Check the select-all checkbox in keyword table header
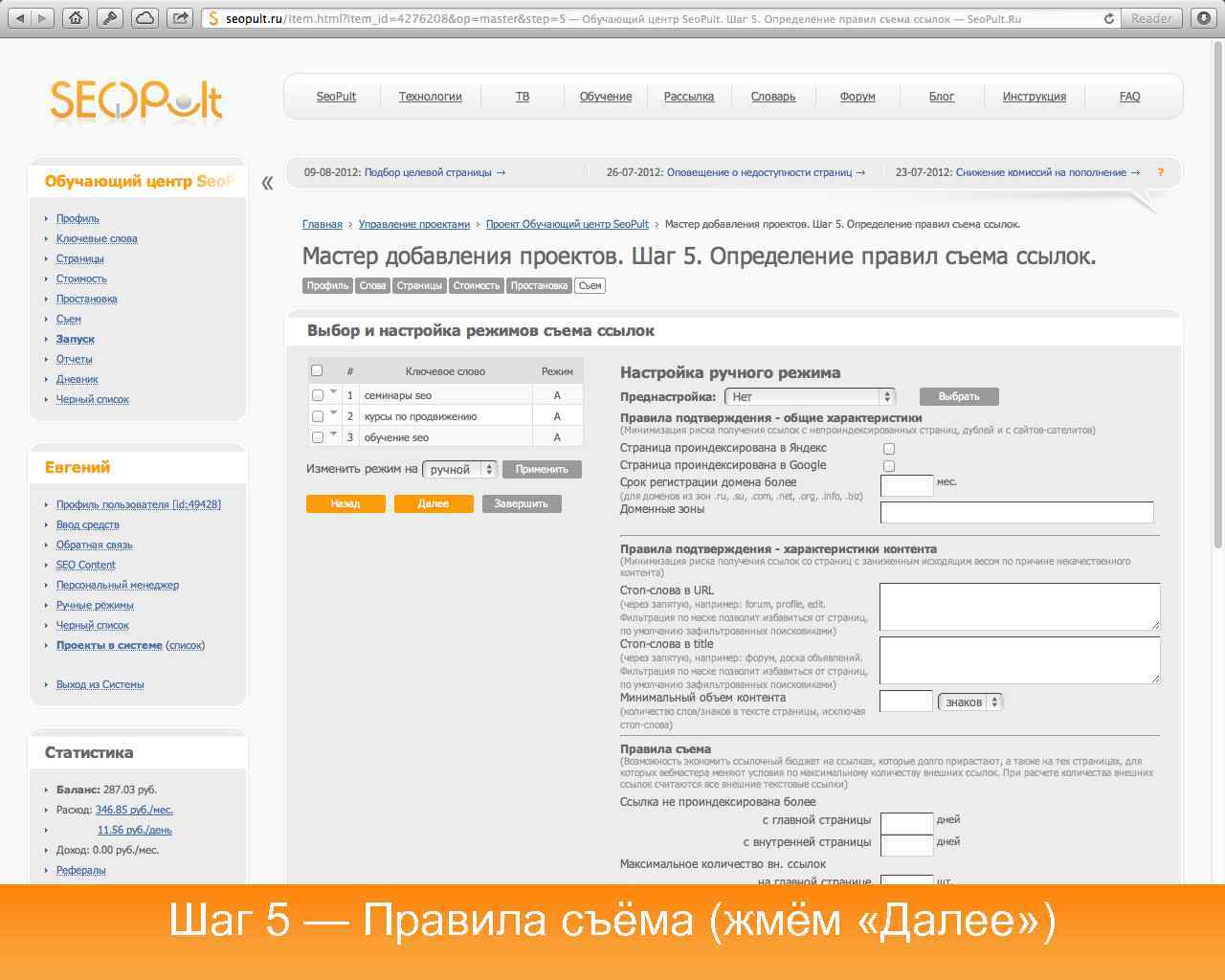This screenshot has height=980, width=1225. pyautogui.click(x=317, y=369)
